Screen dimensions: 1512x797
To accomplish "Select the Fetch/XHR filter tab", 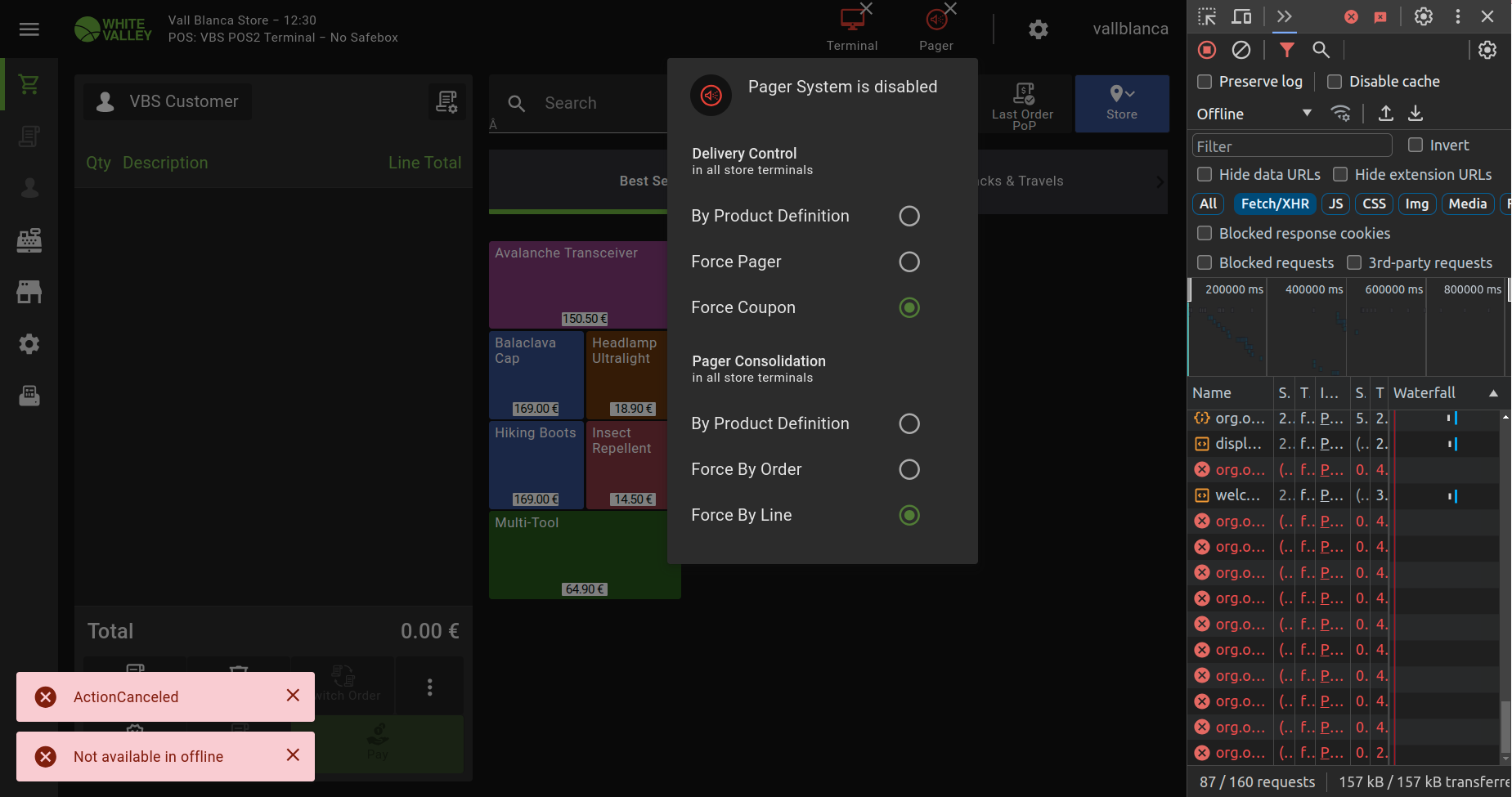I will point(1274,204).
